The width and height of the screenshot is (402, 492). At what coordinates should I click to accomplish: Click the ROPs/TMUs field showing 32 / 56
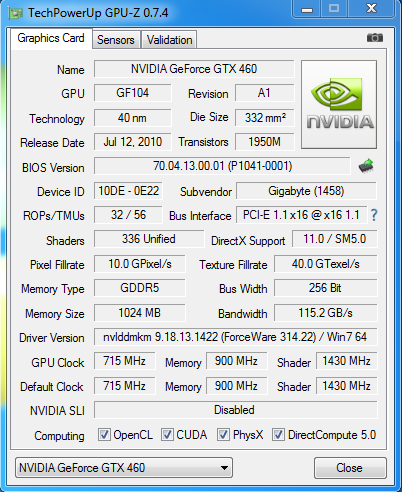128,215
